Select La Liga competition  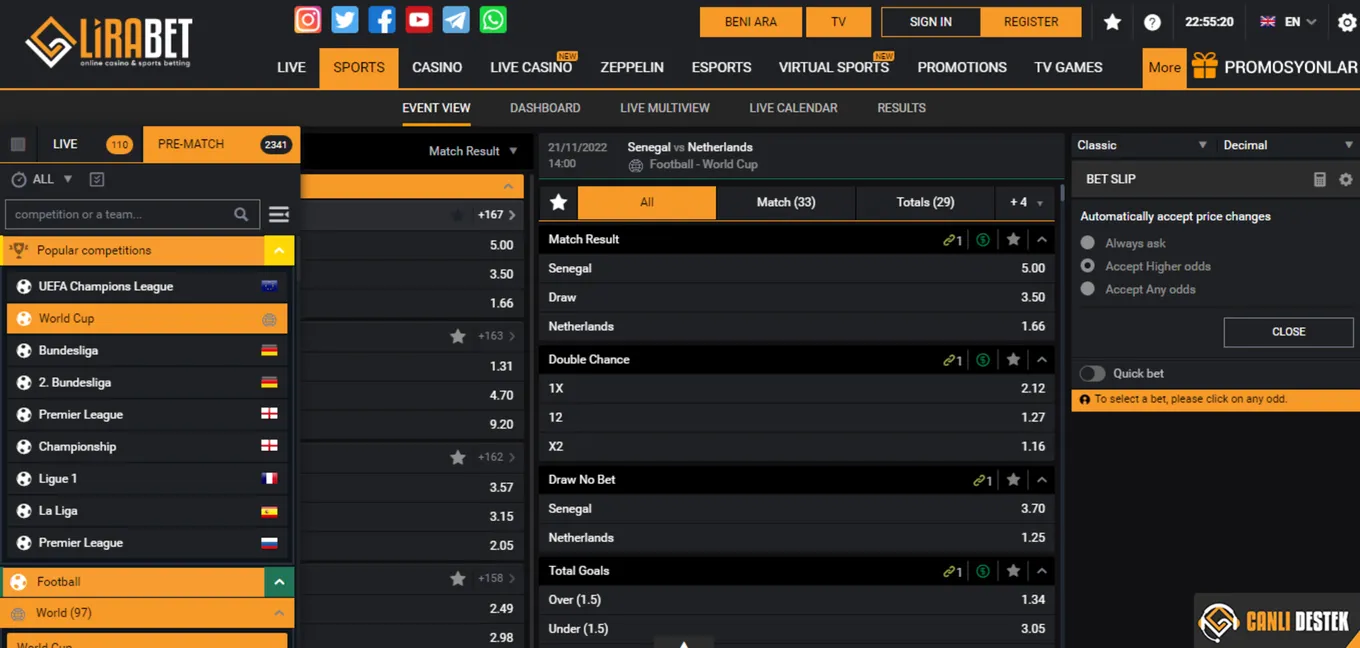click(x=147, y=511)
